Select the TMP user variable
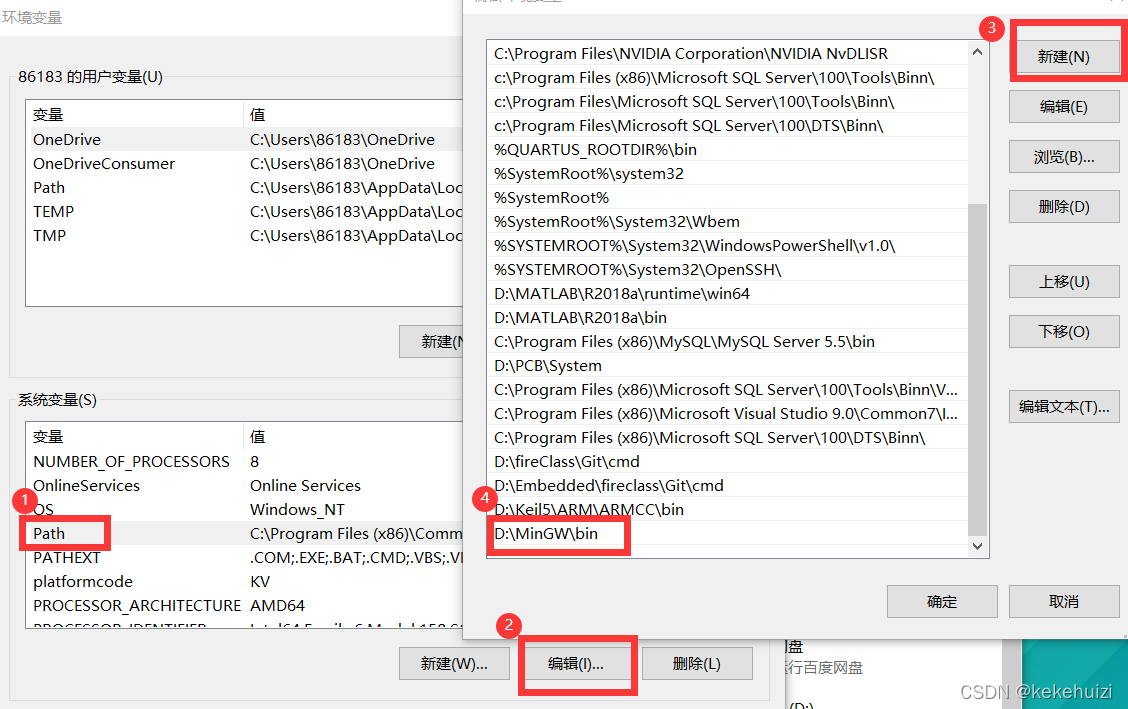Image resolution: width=1128 pixels, height=709 pixels. point(245,235)
